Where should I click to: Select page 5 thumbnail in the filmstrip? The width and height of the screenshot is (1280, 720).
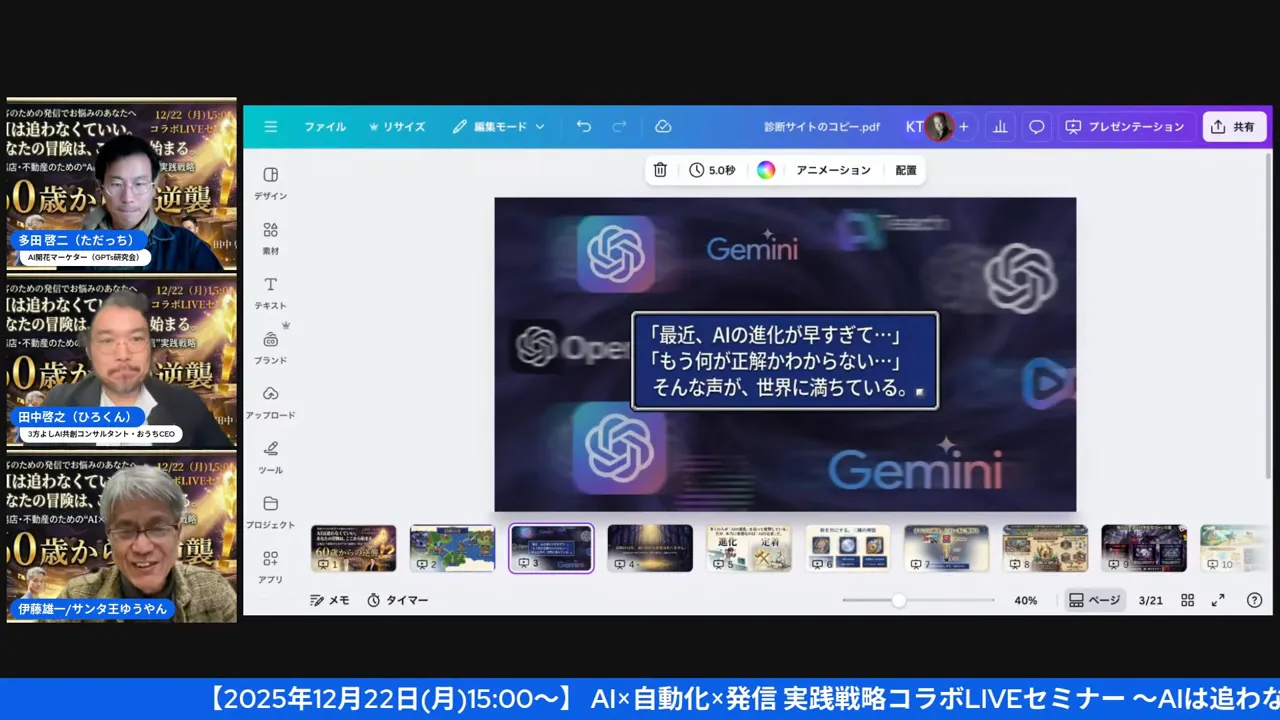tap(748, 548)
